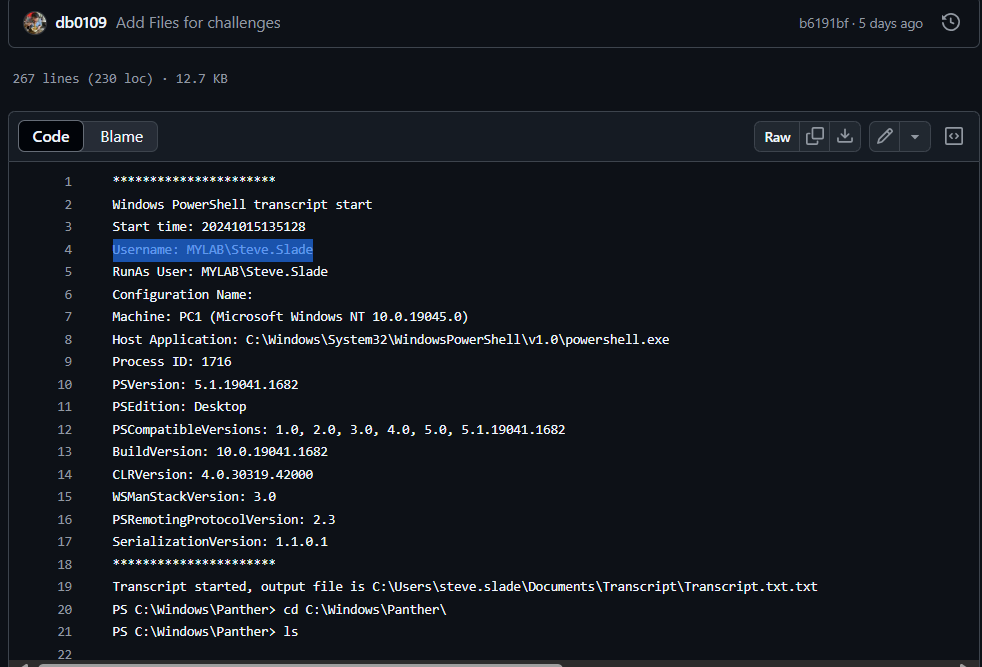Open the pencil icon to edit this file
The width and height of the screenshot is (982, 667).
884,136
